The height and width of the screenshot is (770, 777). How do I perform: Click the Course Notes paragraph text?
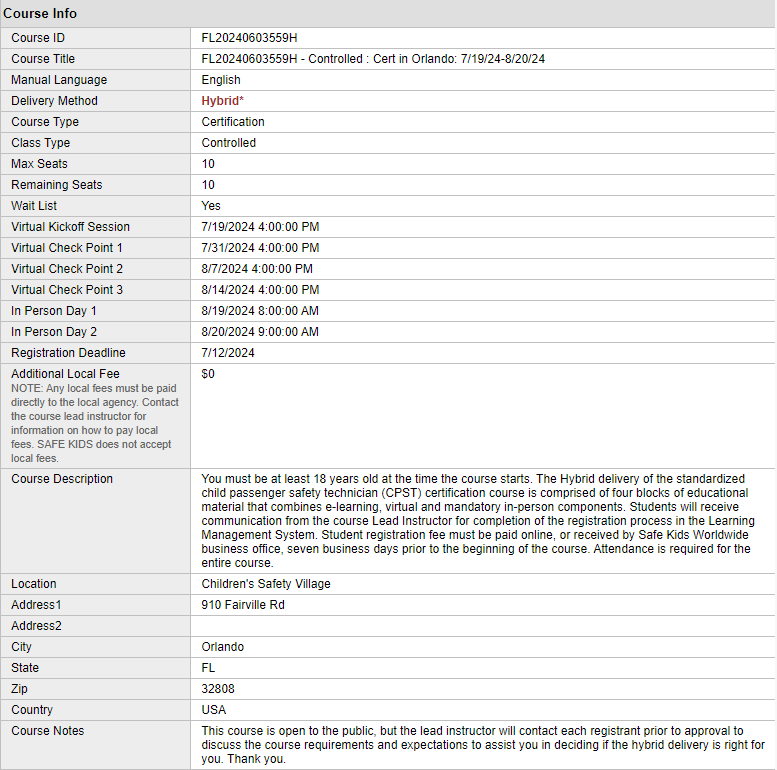tap(483, 745)
